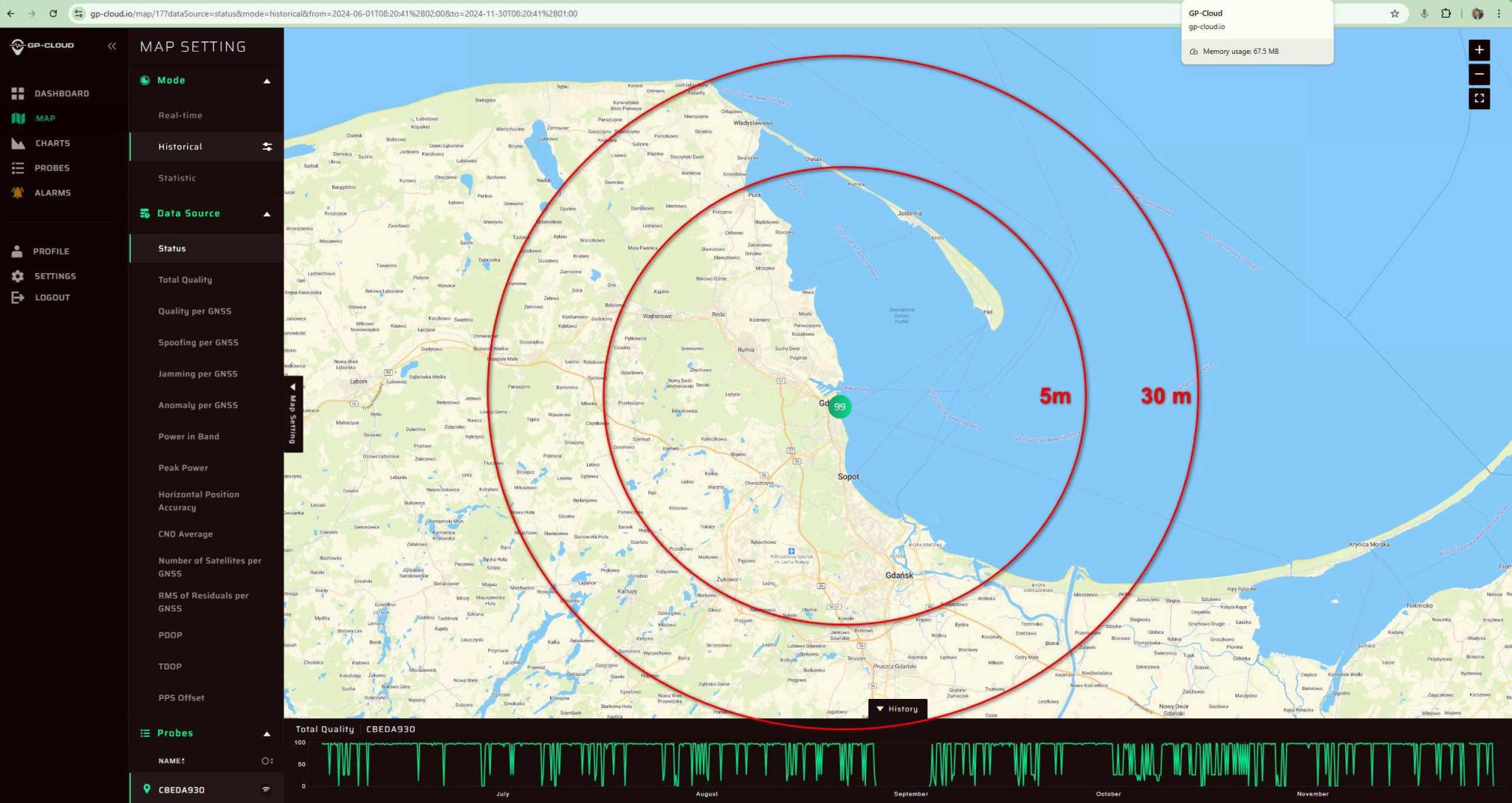The height and width of the screenshot is (803, 1512).
Task: Select the Charts icon in the sidebar
Action: click(19, 142)
